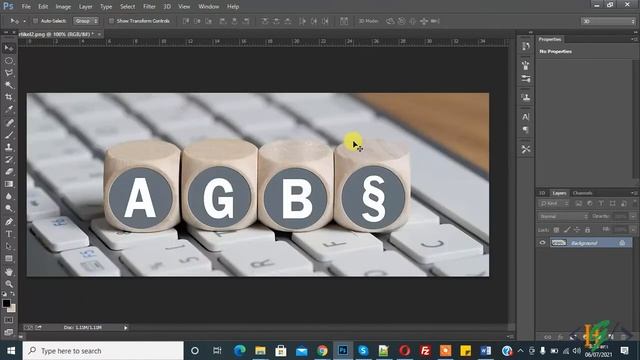
Task: Select the Rectangle shape tool
Action: click(9, 259)
